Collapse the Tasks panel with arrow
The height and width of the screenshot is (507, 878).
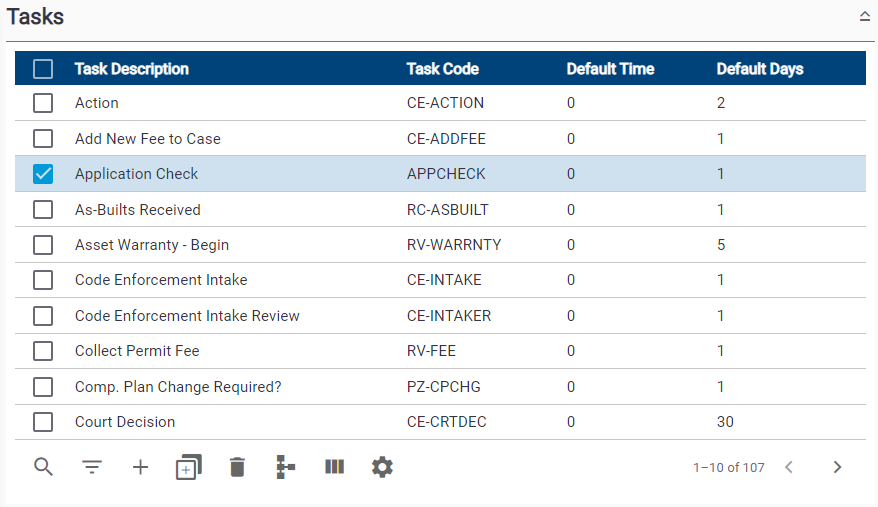[x=865, y=17]
